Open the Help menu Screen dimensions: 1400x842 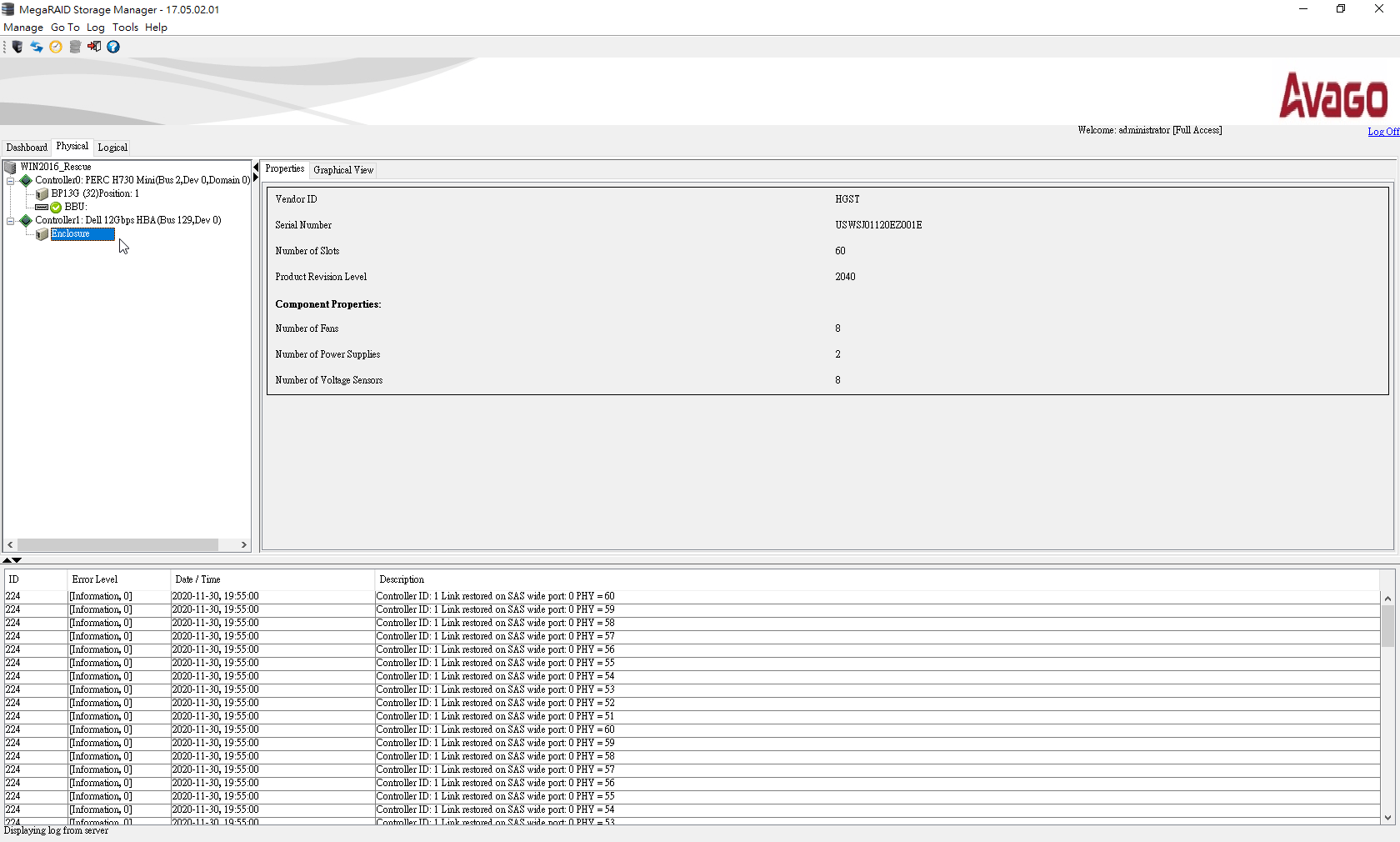point(156,27)
